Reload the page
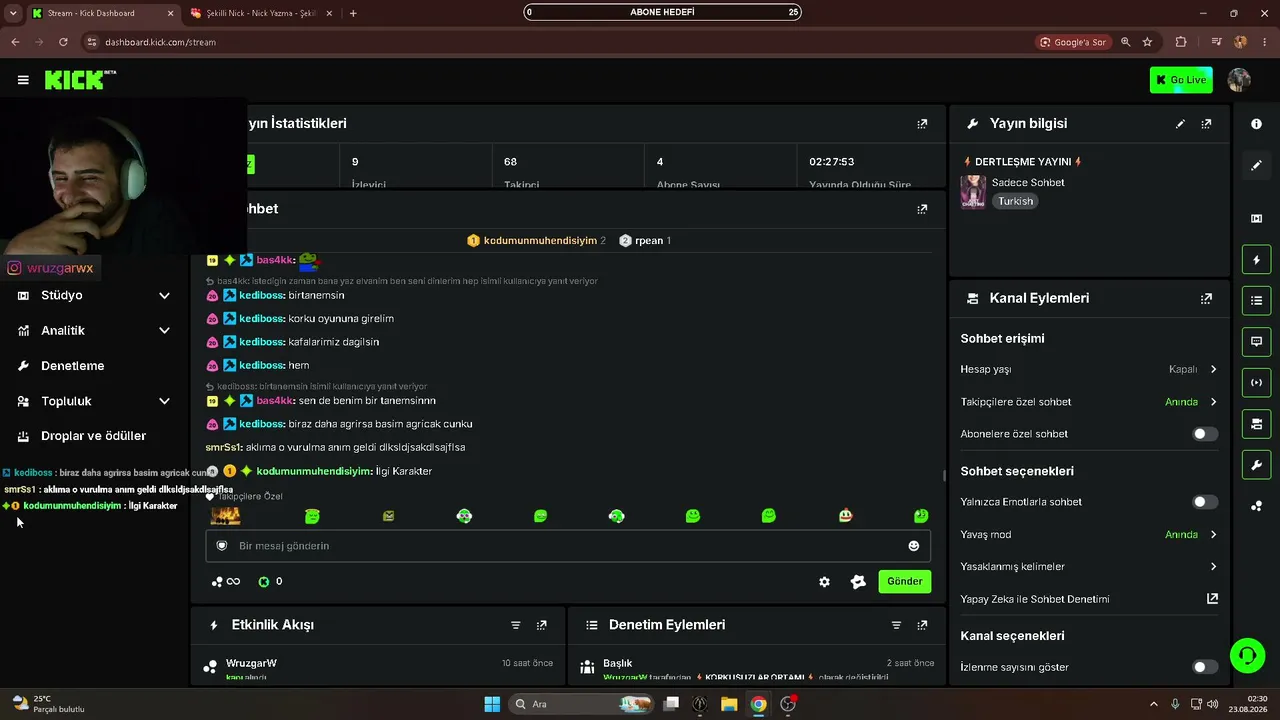 tap(63, 42)
